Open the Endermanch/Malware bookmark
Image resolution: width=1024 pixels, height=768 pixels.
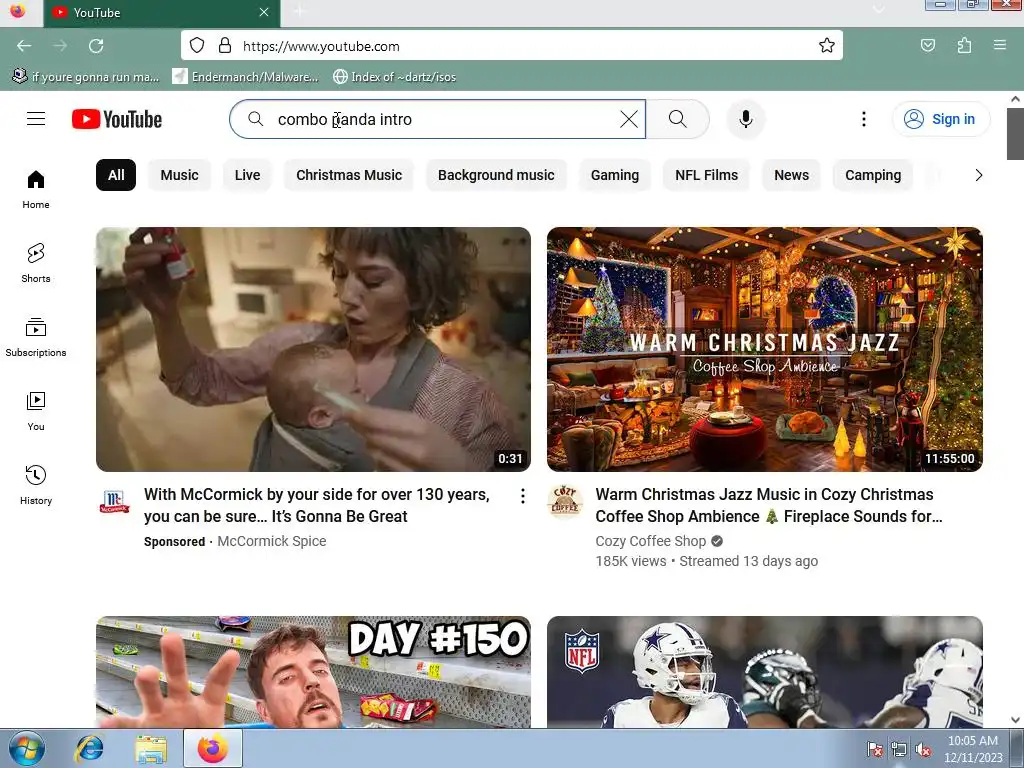click(x=246, y=76)
